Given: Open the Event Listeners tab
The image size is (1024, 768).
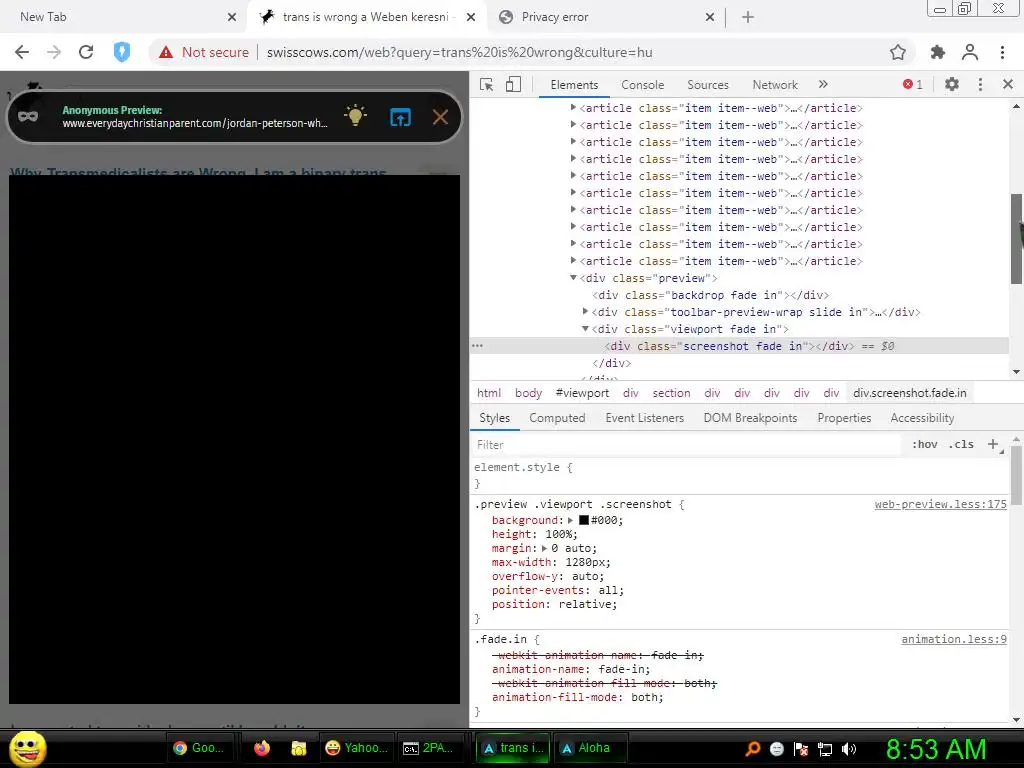Looking at the screenshot, I should tap(645, 418).
